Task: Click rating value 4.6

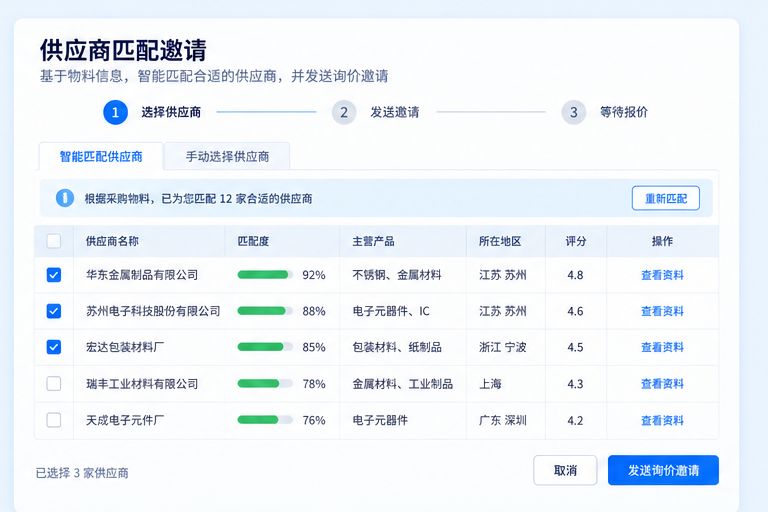Action: click(x=575, y=311)
